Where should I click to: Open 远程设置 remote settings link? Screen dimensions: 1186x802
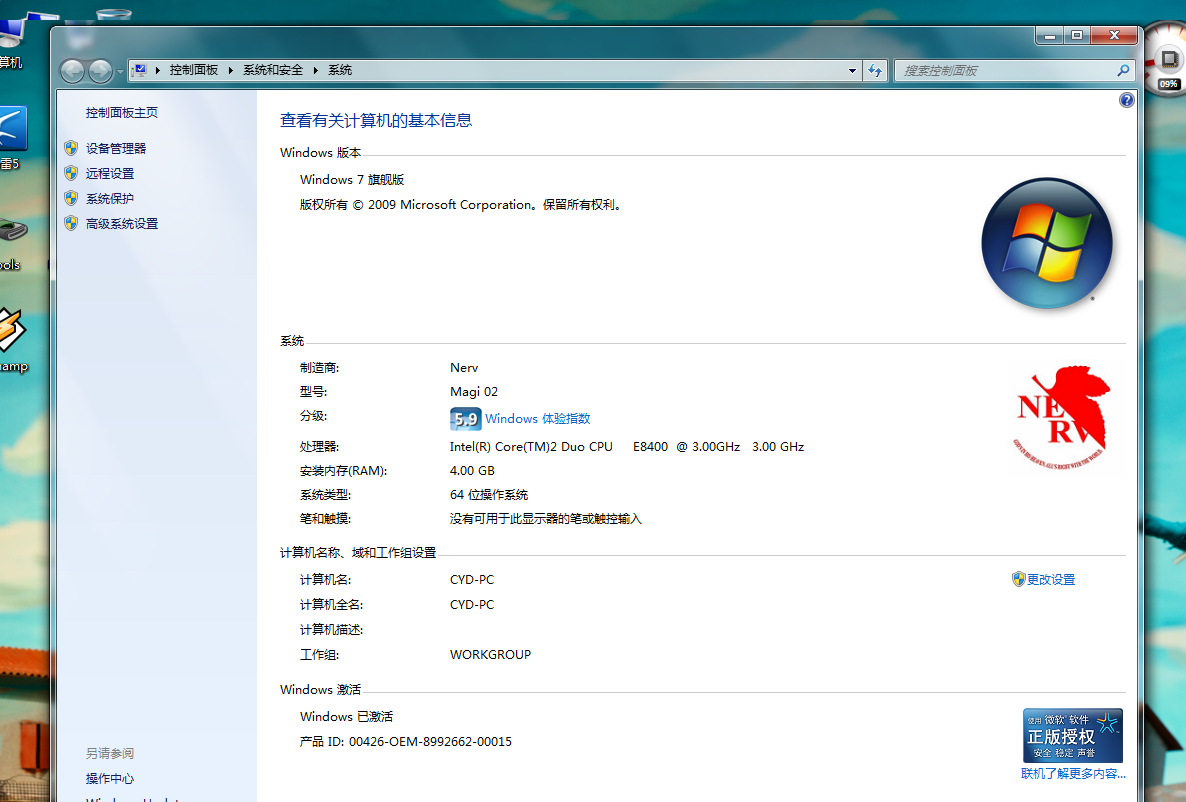coord(110,173)
